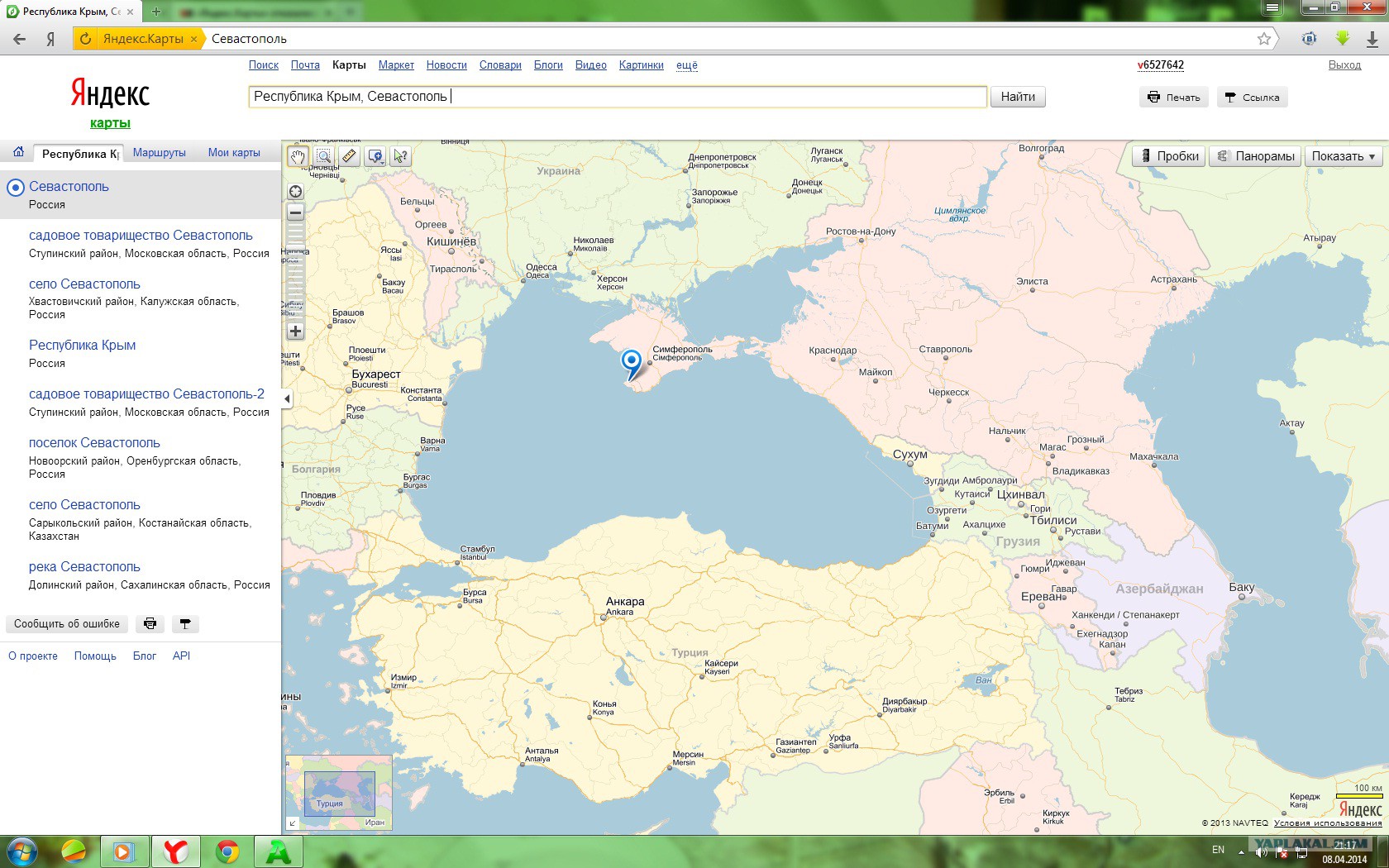Open садовое товарищество Севастополь-2 result
This screenshot has height=868, width=1389.
coord(146,394)
